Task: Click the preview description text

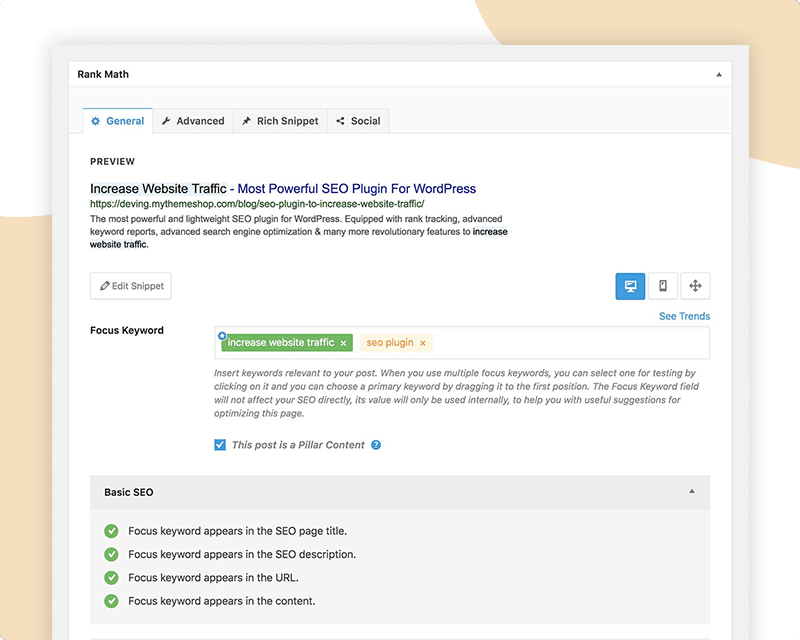Action: pos(298,232)
